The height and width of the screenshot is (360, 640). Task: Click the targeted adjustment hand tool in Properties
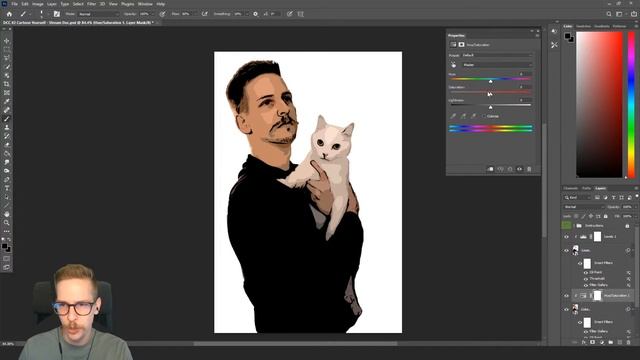pos(453,65)
